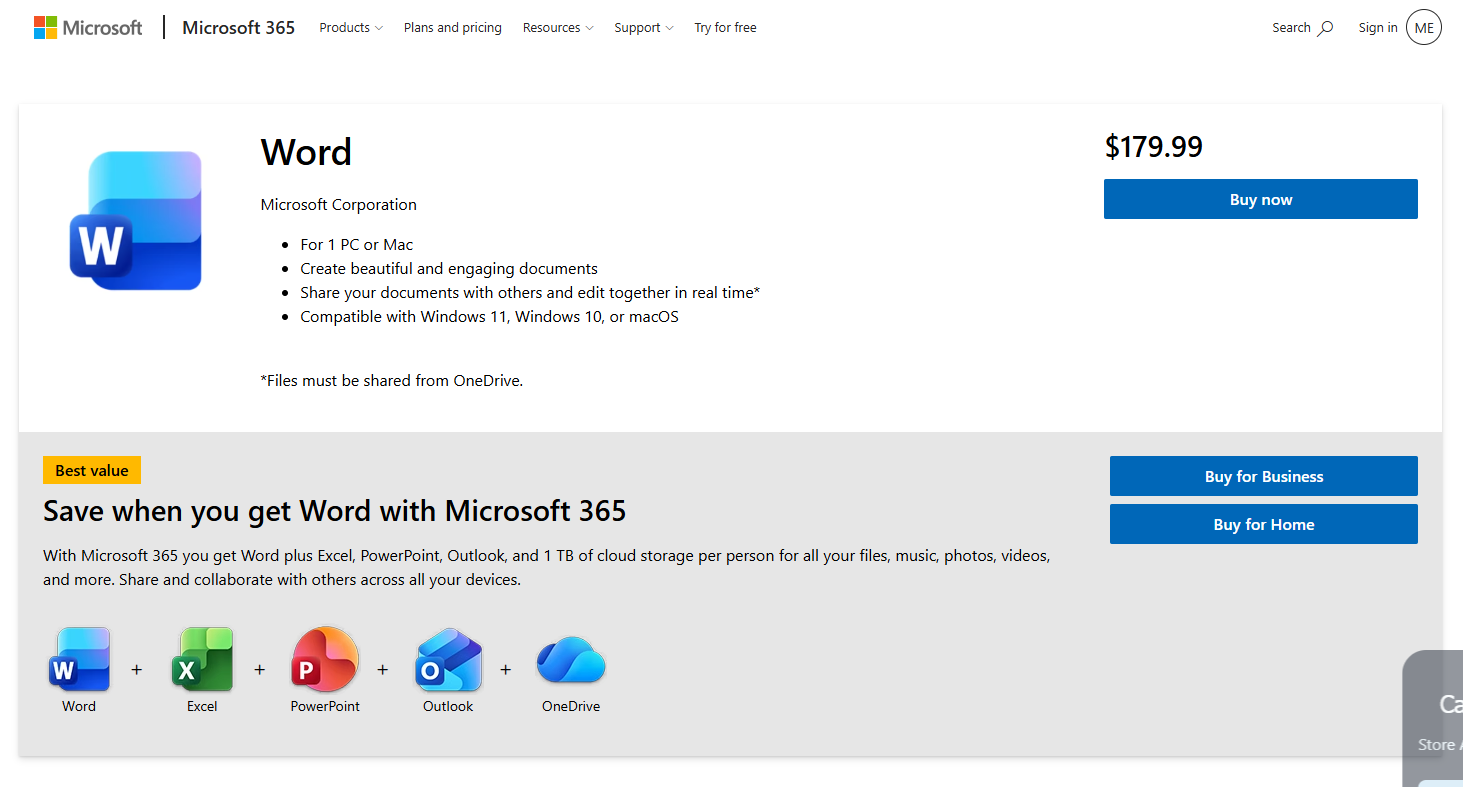
Task: Click the 'Files must be shared from OneDrive' note
Action: point(392,380)
